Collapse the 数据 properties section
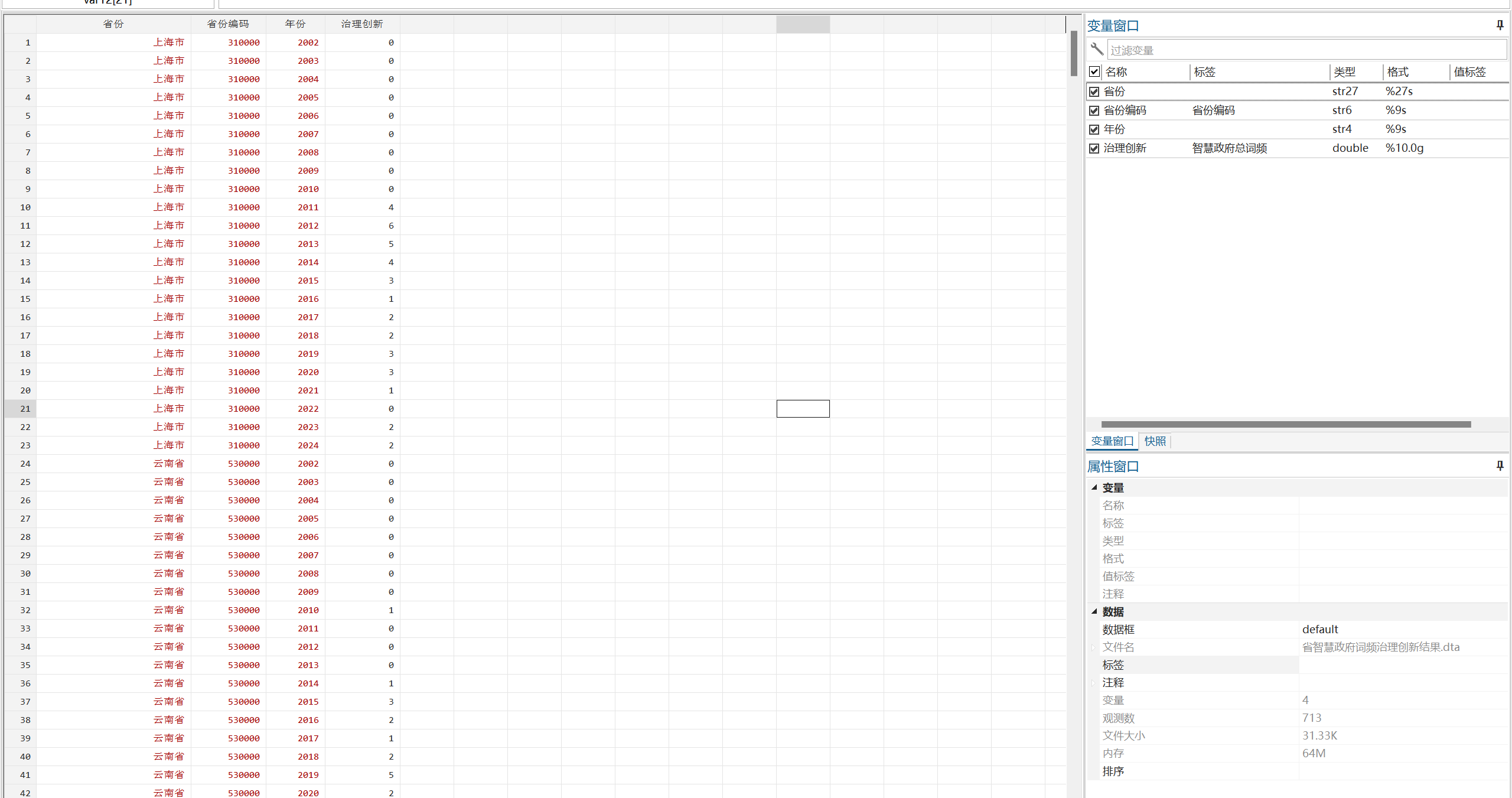This screenshot has width=1512, height=798. 1094,611
